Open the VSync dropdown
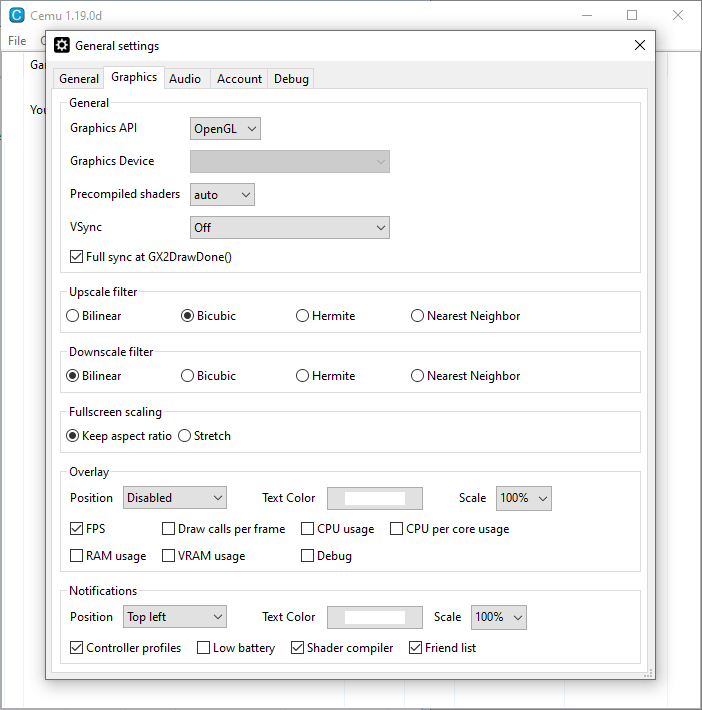Screen dimensions: 702x710 (290, 228)
